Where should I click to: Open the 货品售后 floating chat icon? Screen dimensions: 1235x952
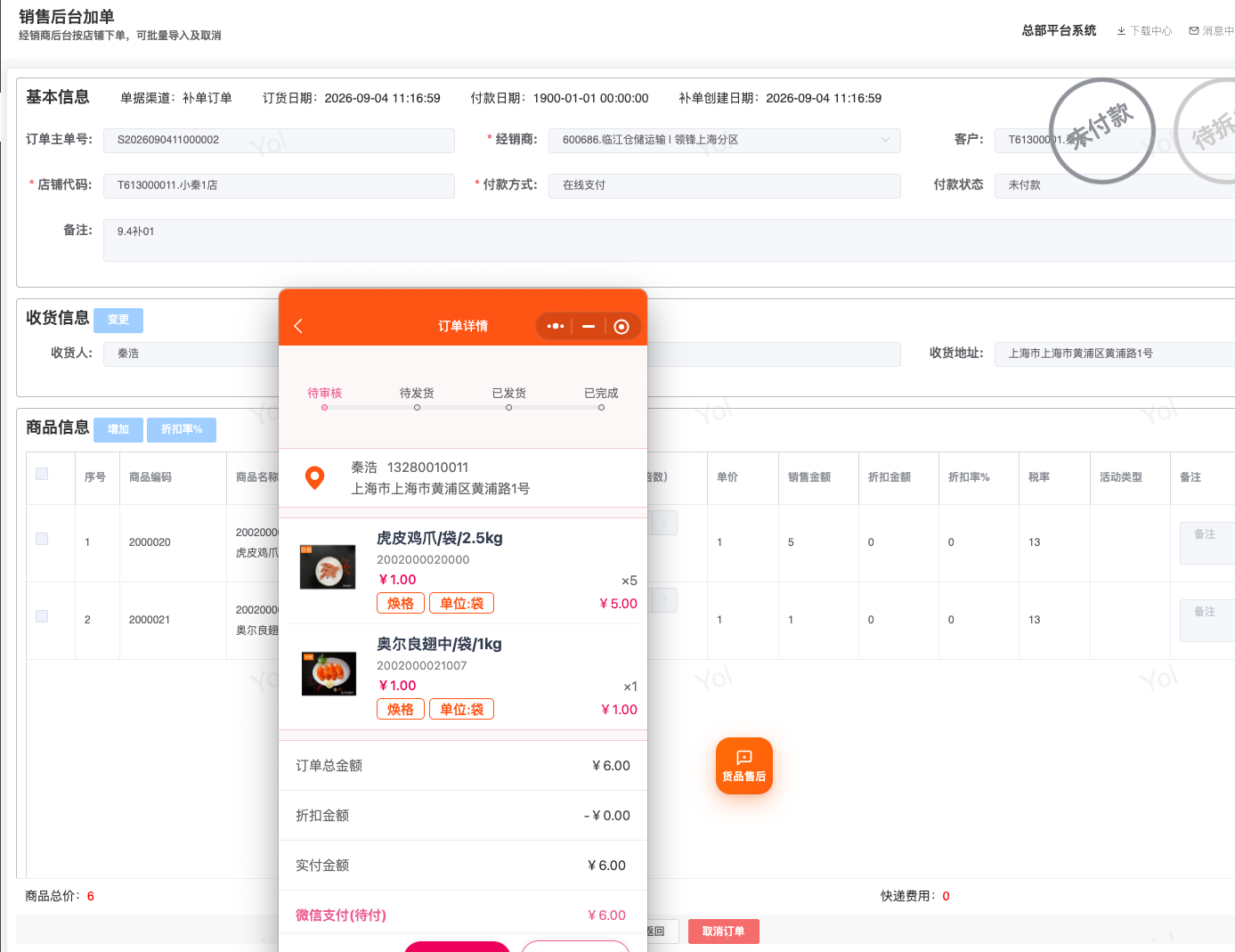[744, 766]
